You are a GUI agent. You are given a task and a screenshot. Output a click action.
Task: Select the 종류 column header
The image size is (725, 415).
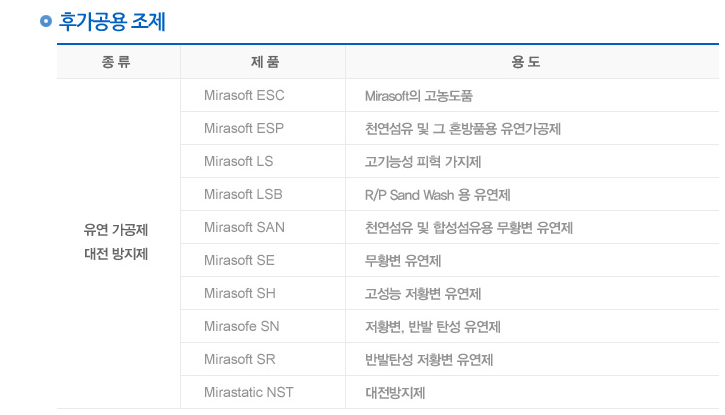(117, 62)
